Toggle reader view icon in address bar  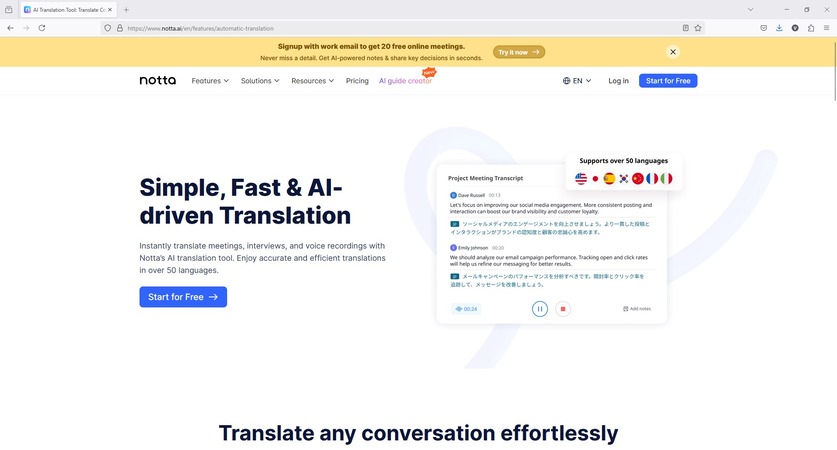click(685, 28)
